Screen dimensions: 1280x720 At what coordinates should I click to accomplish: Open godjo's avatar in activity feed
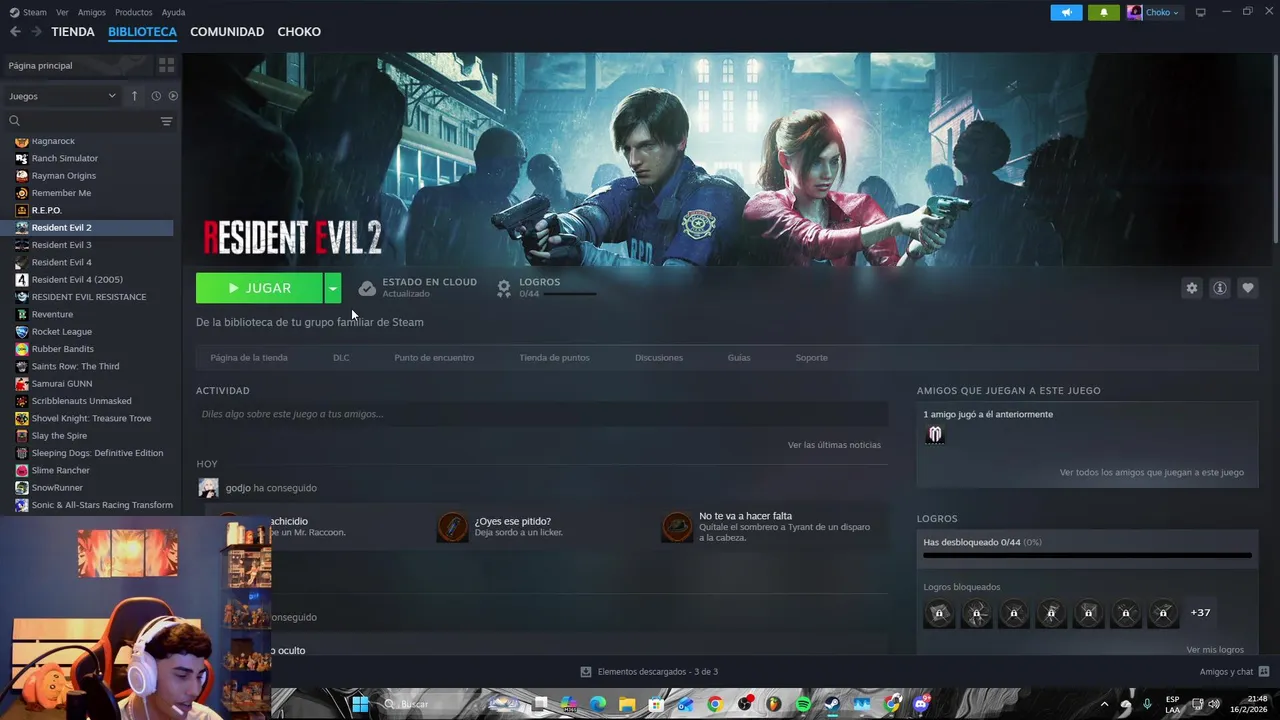[x=208, y=488]
